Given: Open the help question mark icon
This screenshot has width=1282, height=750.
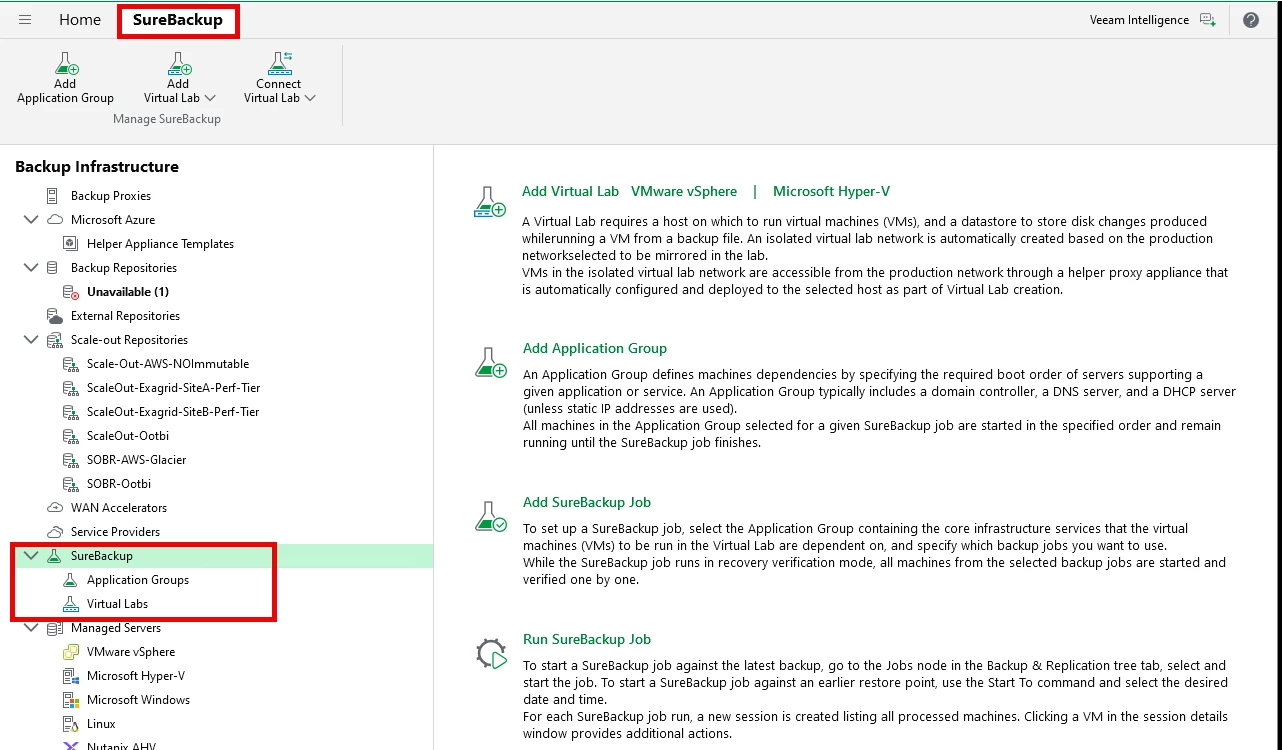Looking at the screenshot, I should [1251, 20].
